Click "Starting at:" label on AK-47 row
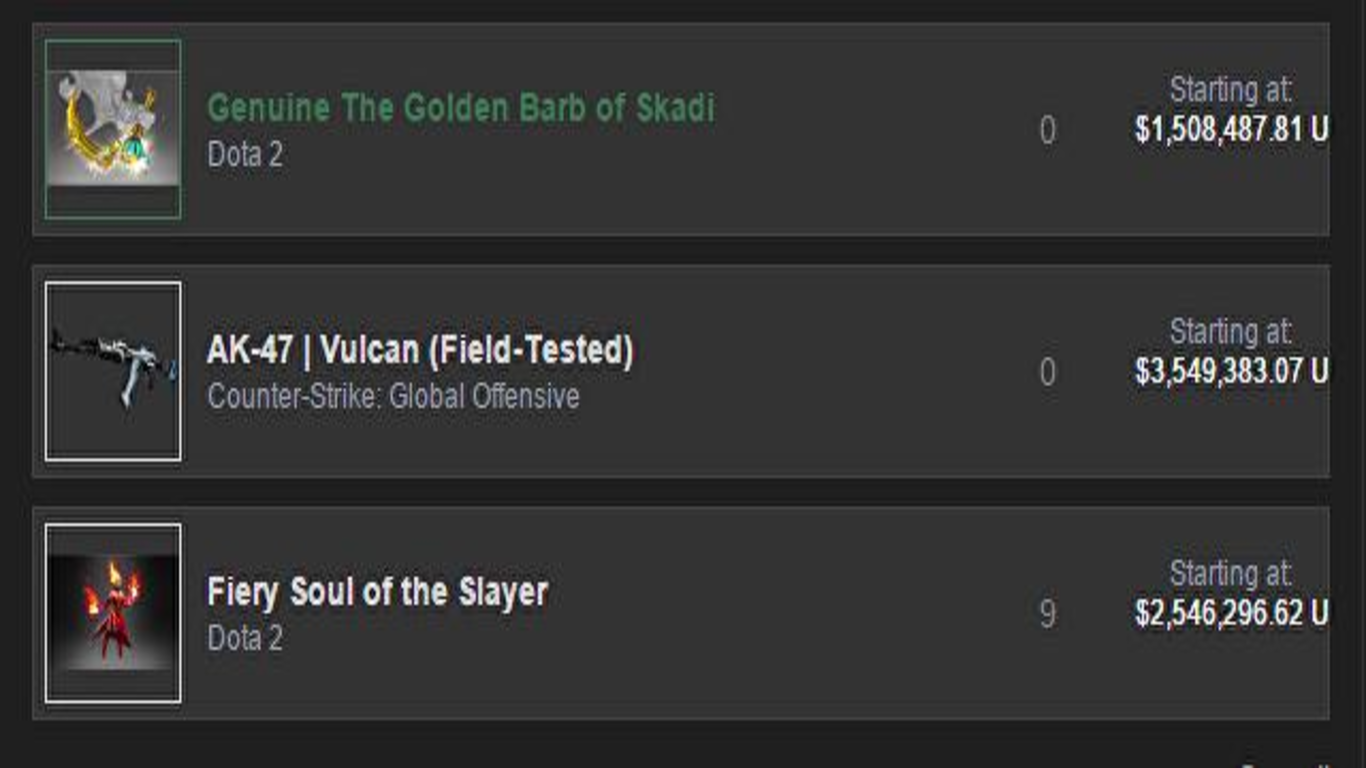Image resolution: width=1366 pixels, height=768 pixels. (1231, 332)
